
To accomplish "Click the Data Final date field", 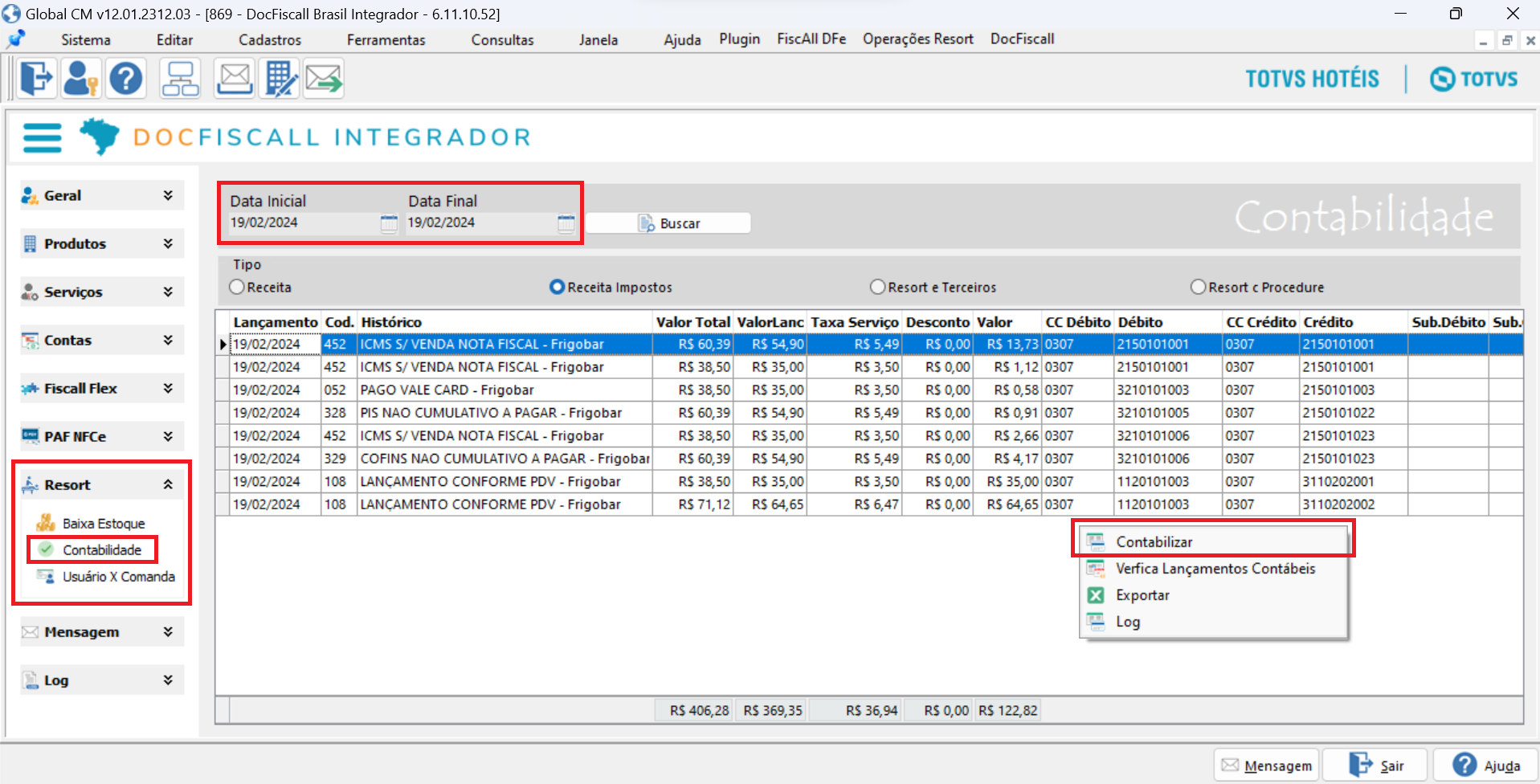I will click(x=480, y=223).
